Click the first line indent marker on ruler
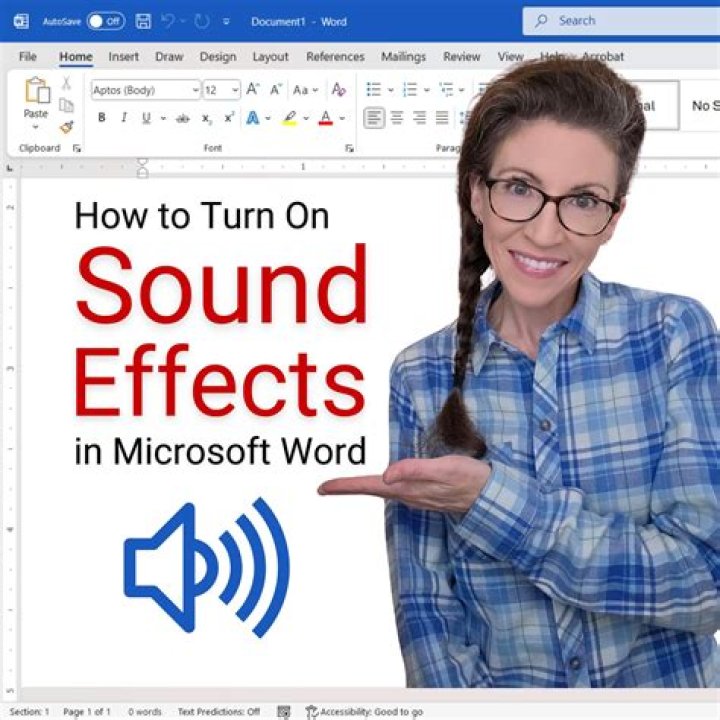The image size is (720, 720). click(x=142, y=162)
